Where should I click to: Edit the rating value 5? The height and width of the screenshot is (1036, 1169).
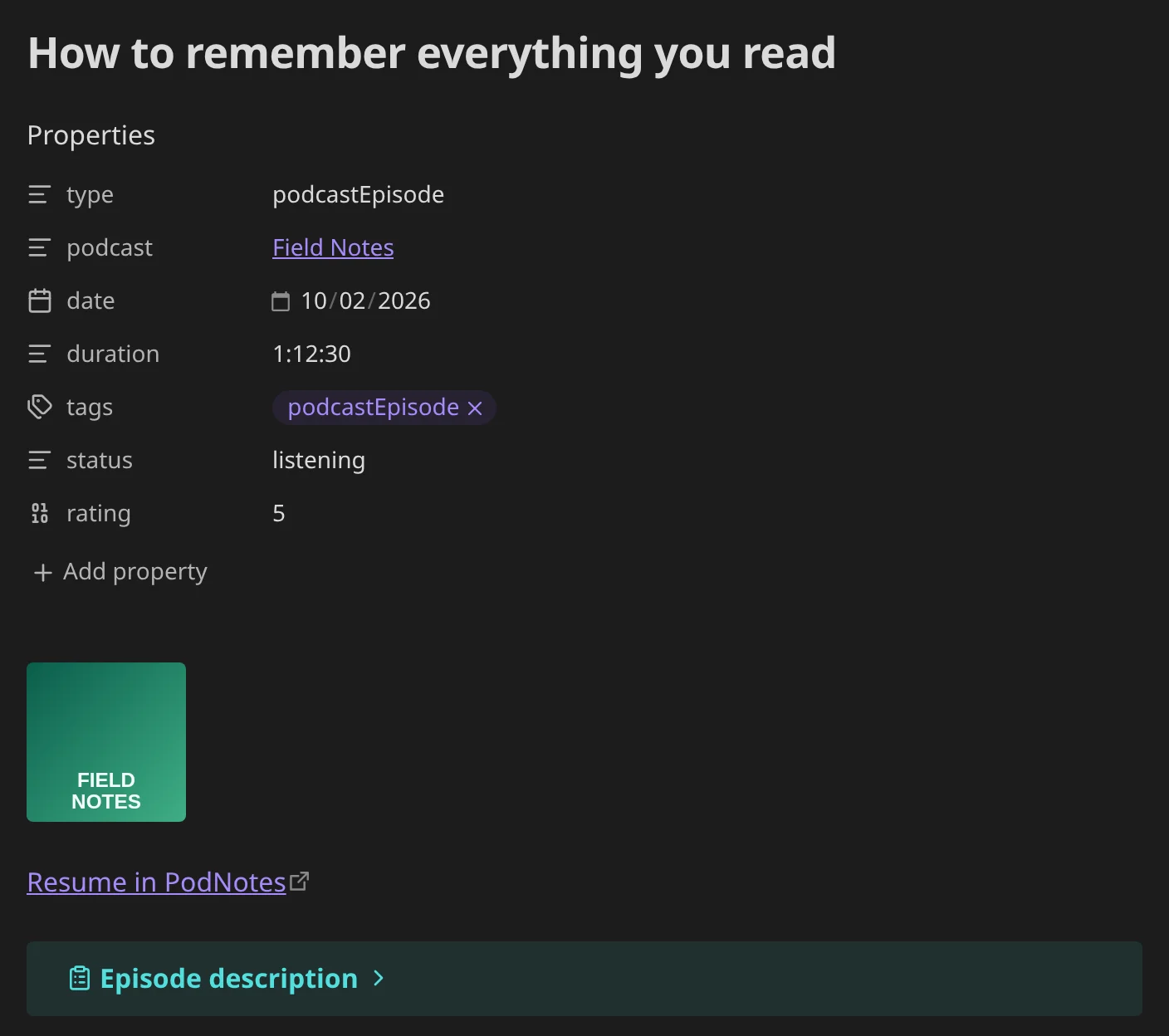[279, 514]
